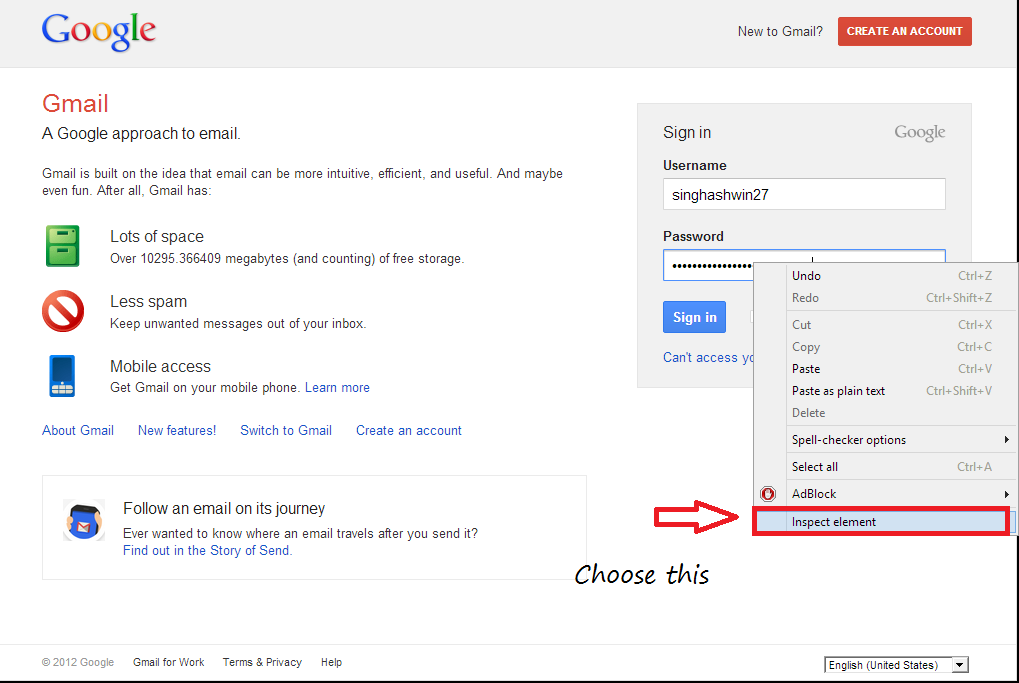Click the Less spam heading
1019x683 pixels.
(148, 302)
